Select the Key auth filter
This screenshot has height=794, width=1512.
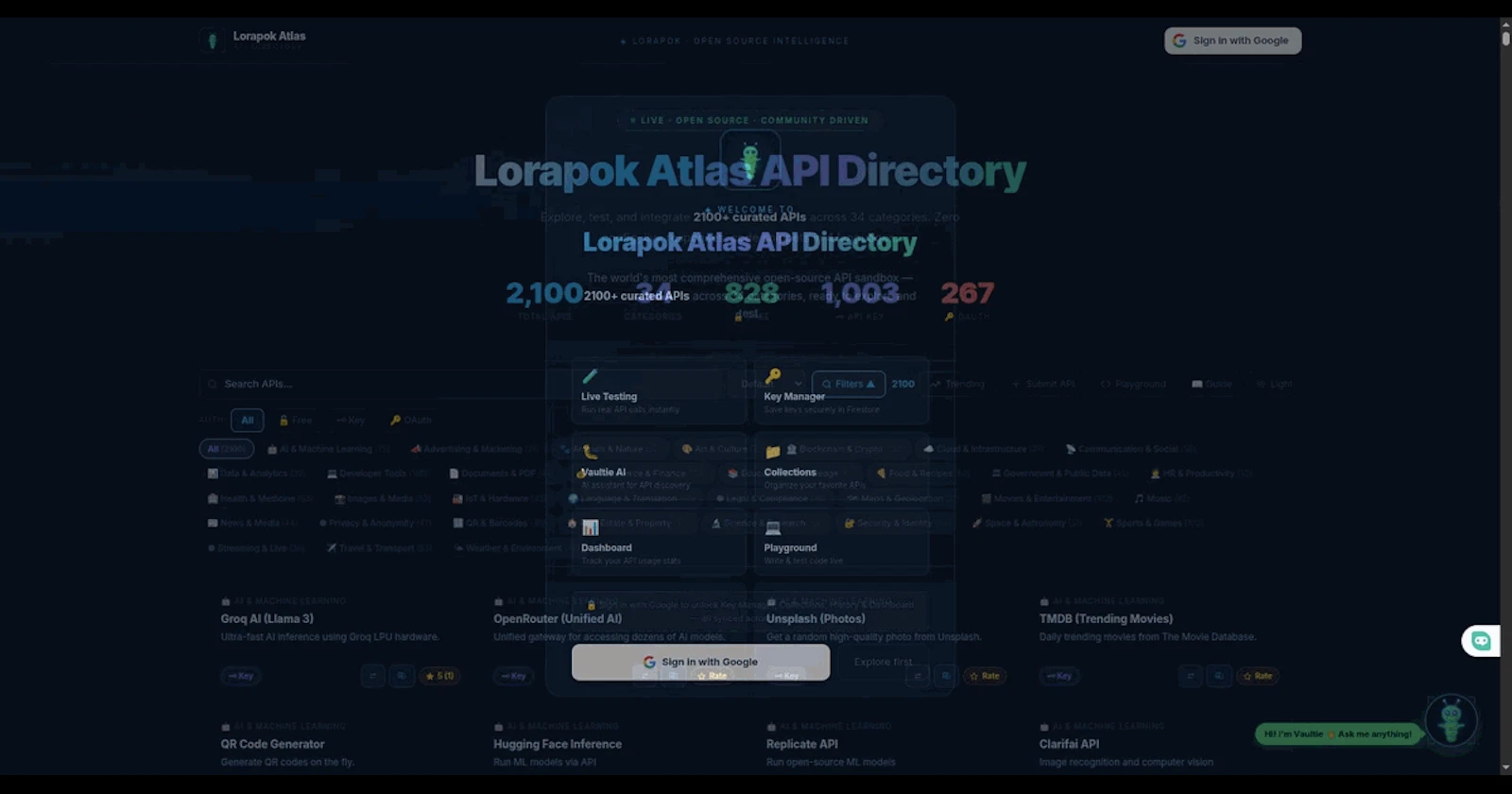point(351,420)
